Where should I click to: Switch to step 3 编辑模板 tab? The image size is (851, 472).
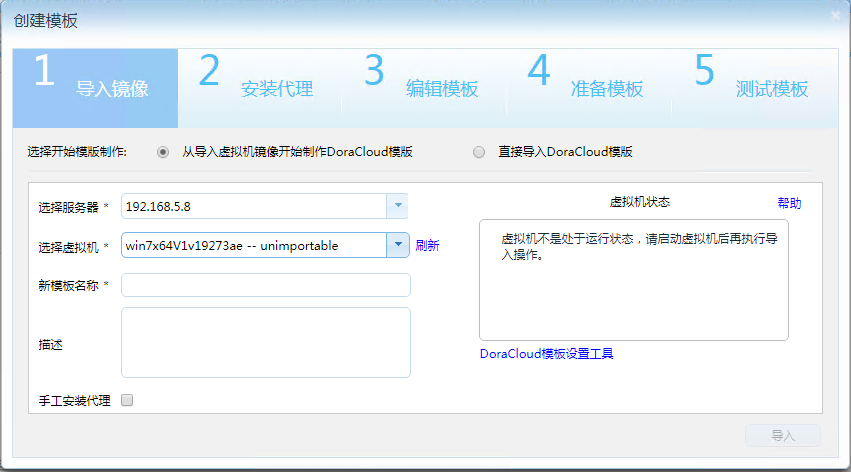[x=425, y=88]
